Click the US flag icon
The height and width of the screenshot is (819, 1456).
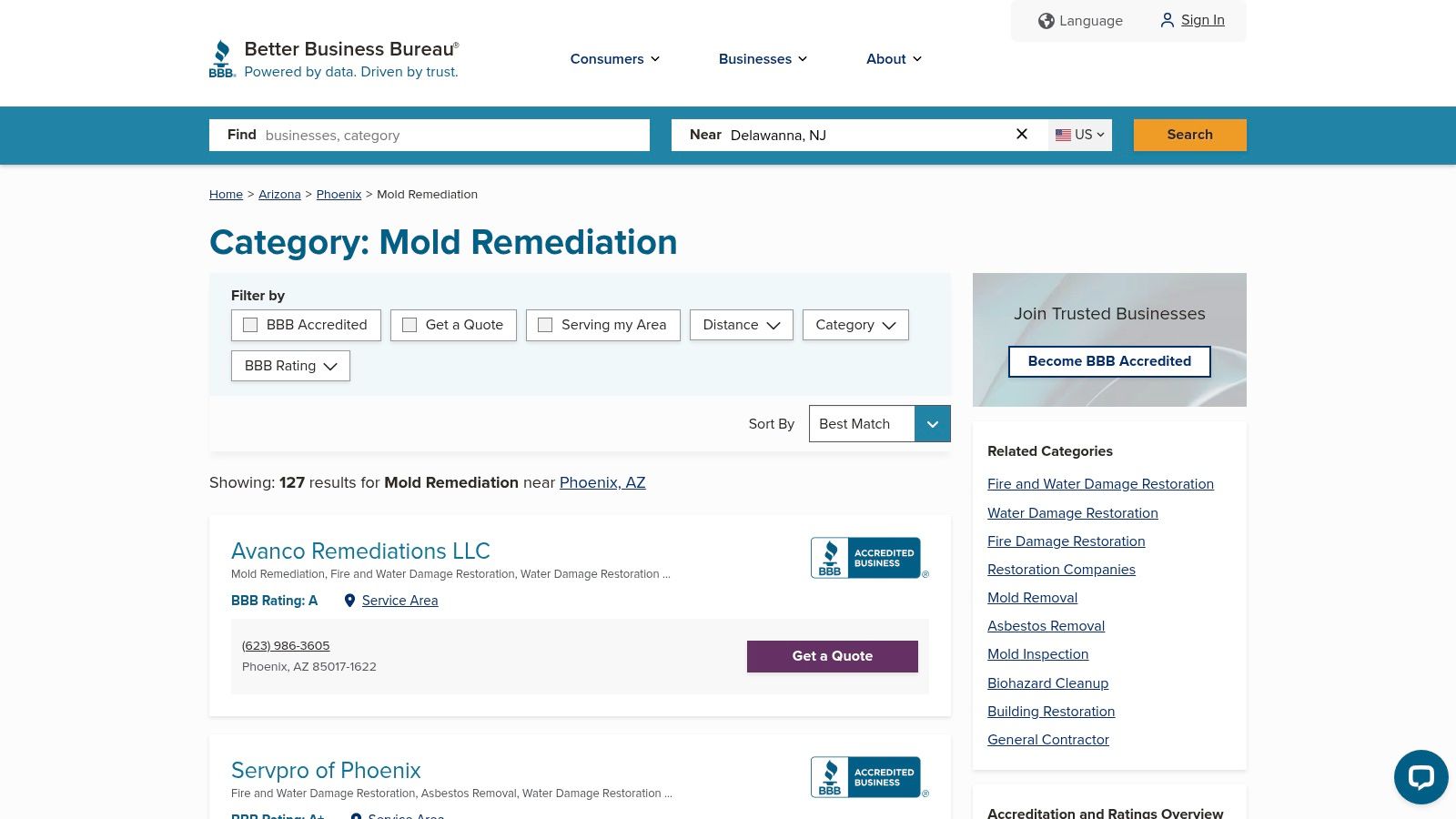point(1063,135)
